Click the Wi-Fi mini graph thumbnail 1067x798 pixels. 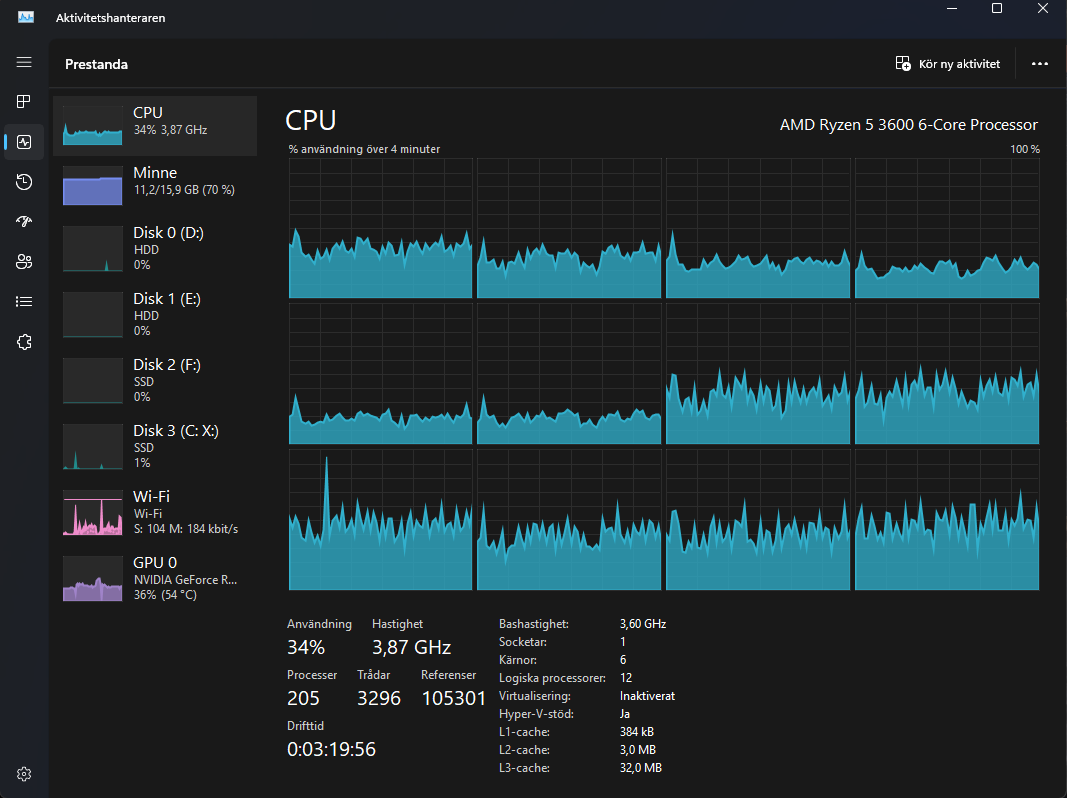point(93,513)
